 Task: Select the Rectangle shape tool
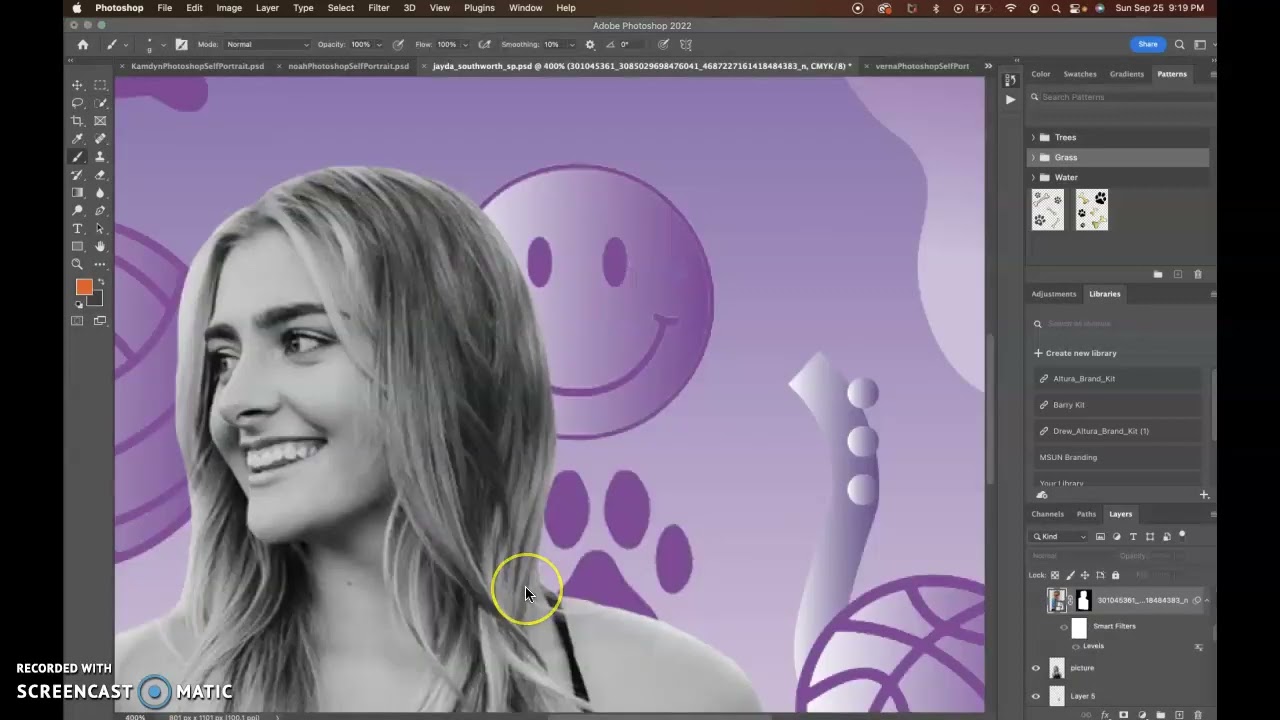(x=77, y=246)
